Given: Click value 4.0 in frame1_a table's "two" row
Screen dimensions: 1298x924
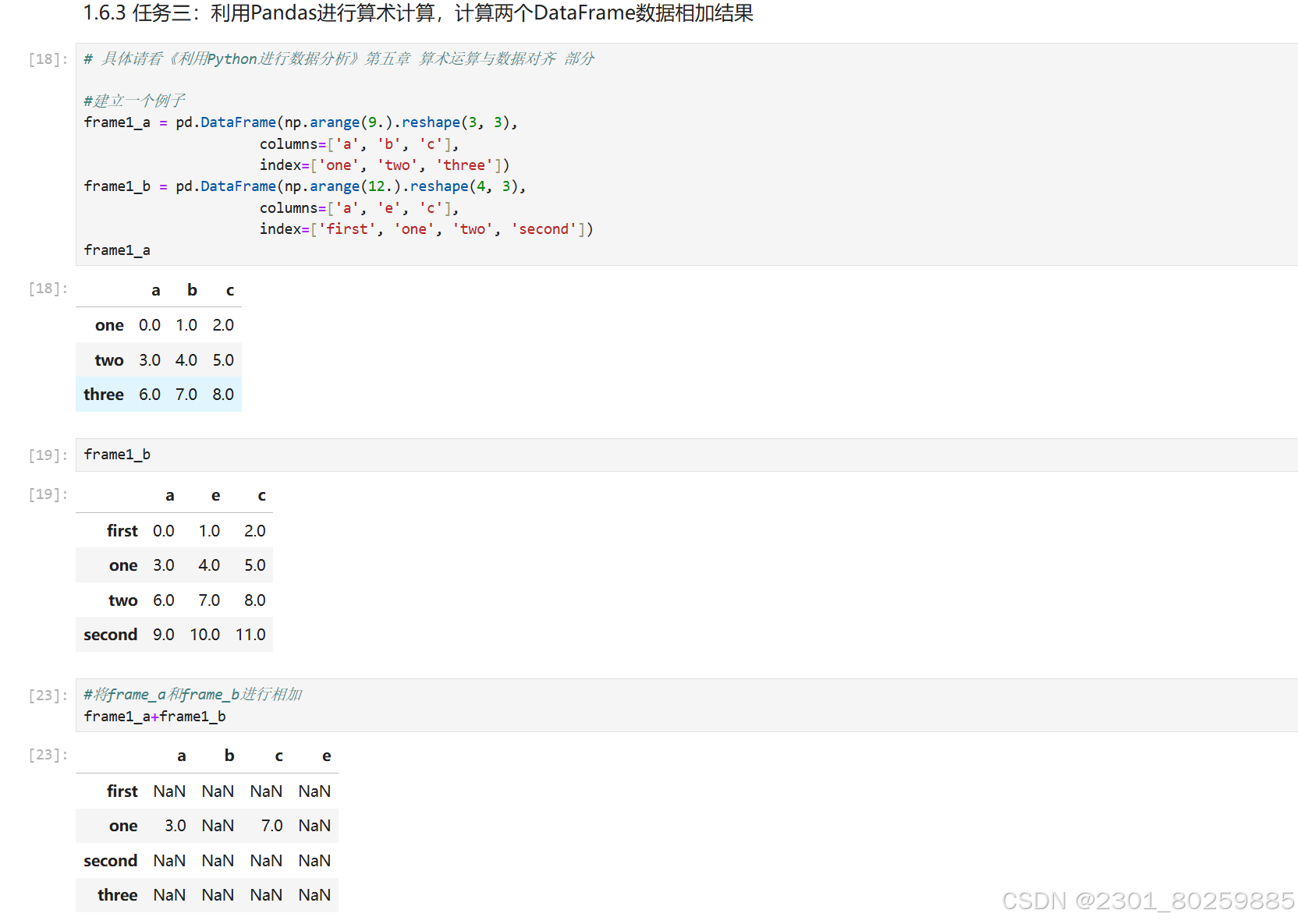Looking at the screenshot, I should [186, 360].
